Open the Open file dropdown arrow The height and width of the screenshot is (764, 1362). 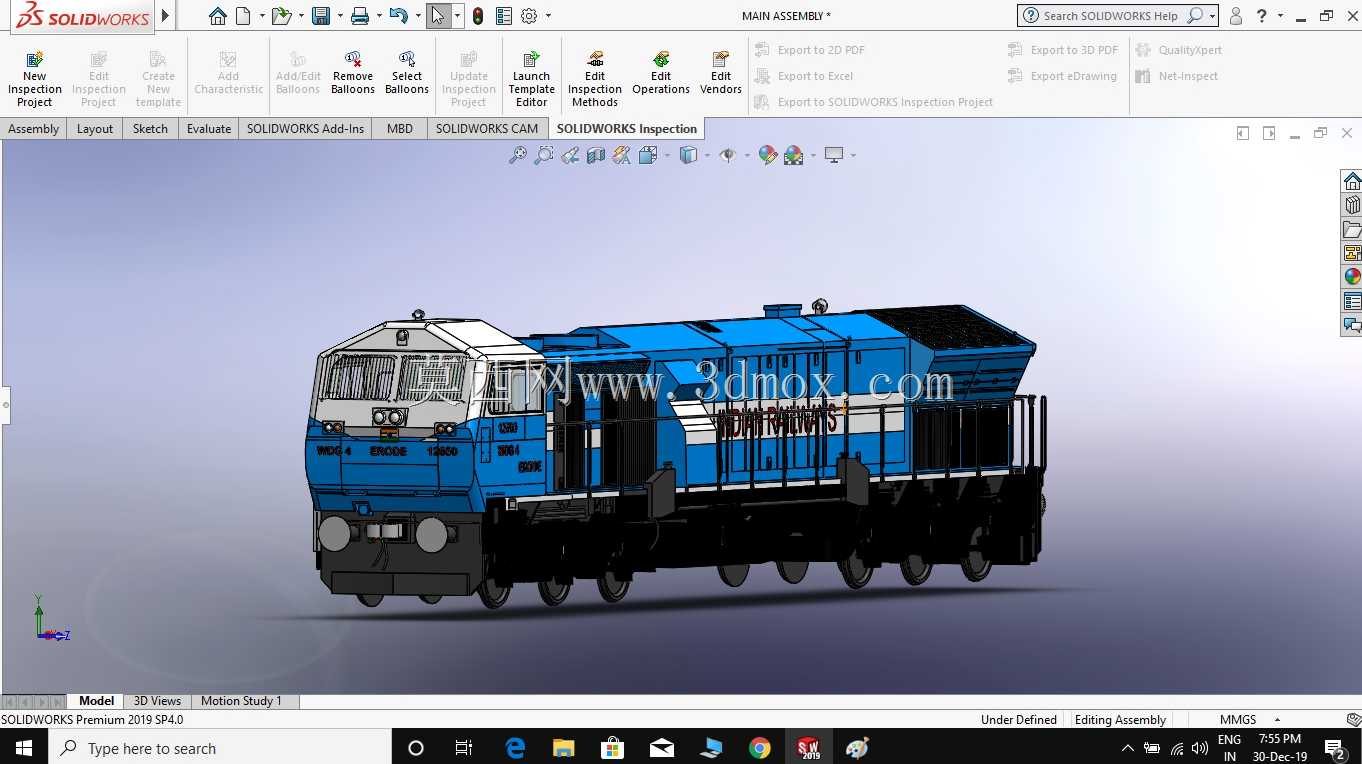coord(301,16)
